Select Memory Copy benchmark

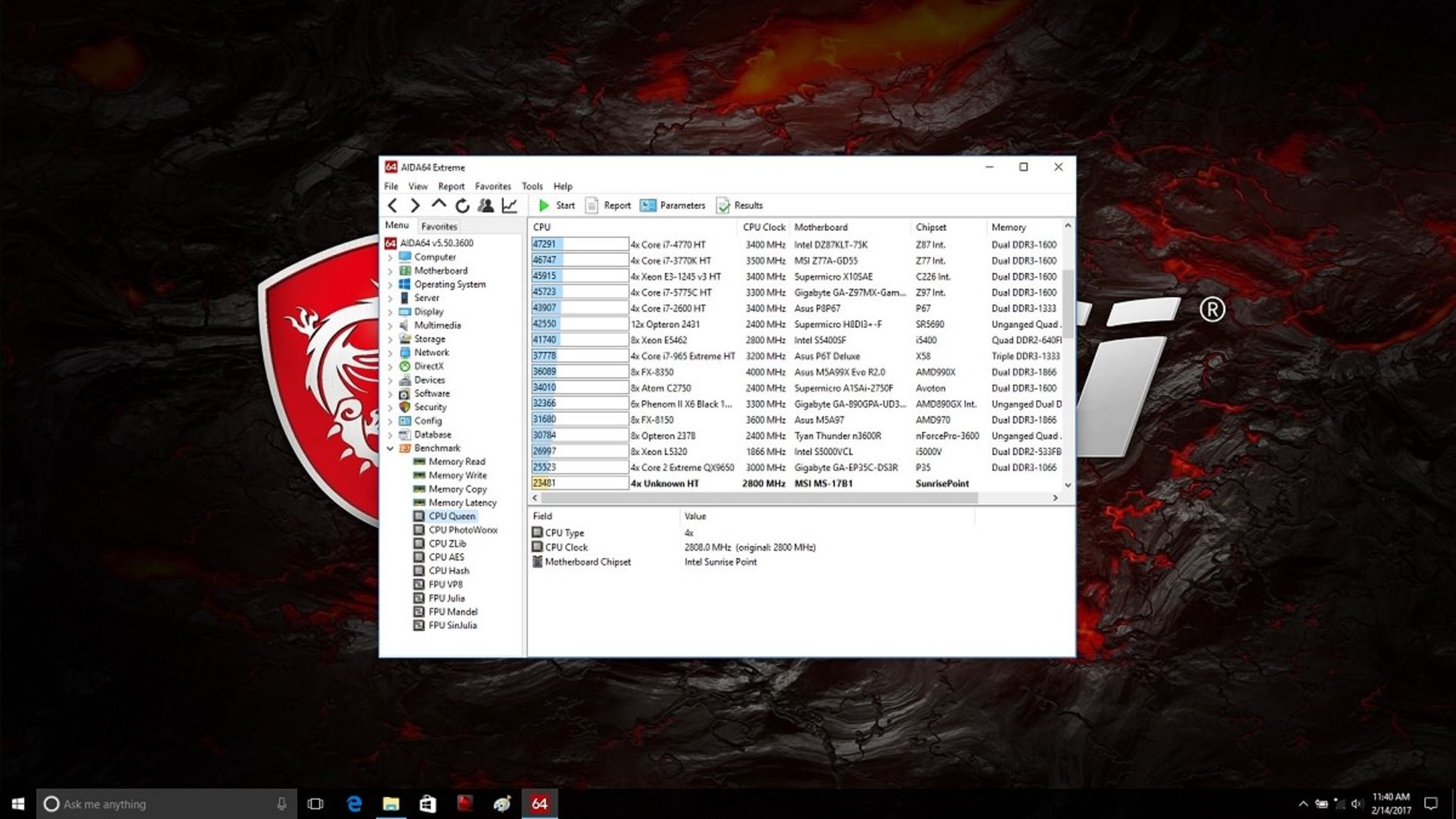[x=457, y=489]
